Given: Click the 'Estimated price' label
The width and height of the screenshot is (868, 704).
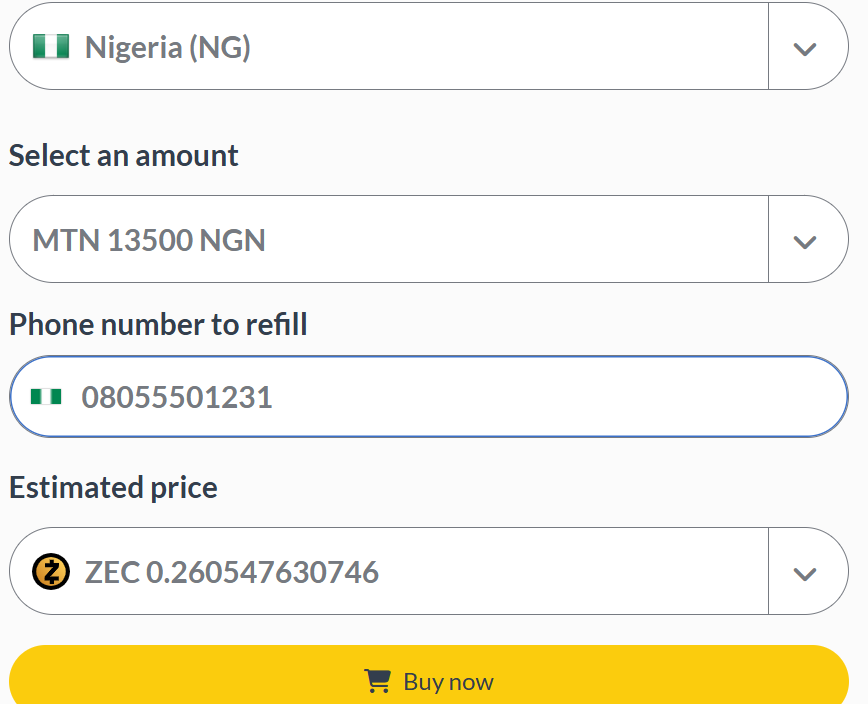Looking at the screenshot, I should point(113,488).
